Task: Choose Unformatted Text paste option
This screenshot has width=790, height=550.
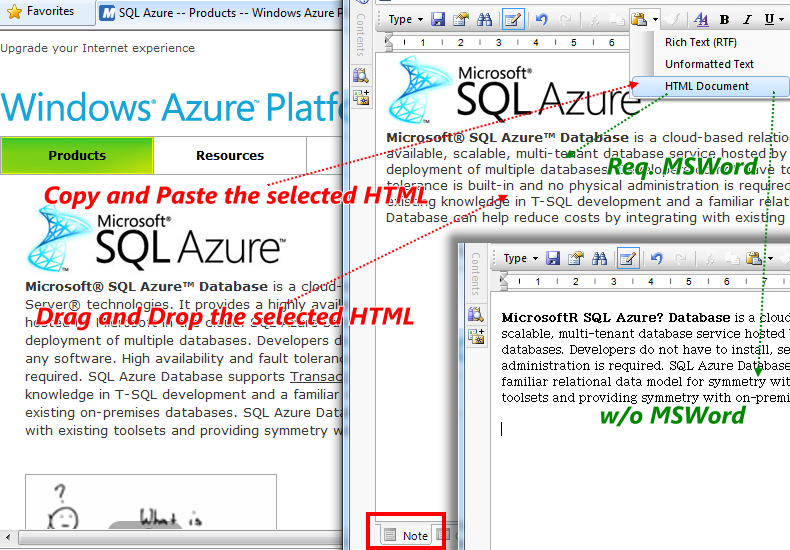Action: 709,64
